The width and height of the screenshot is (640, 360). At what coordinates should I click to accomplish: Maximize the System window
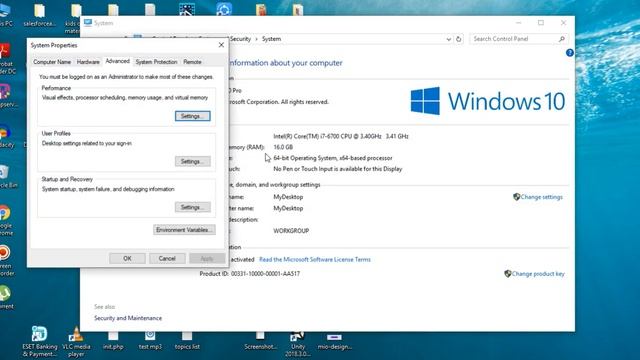(541, 23)
